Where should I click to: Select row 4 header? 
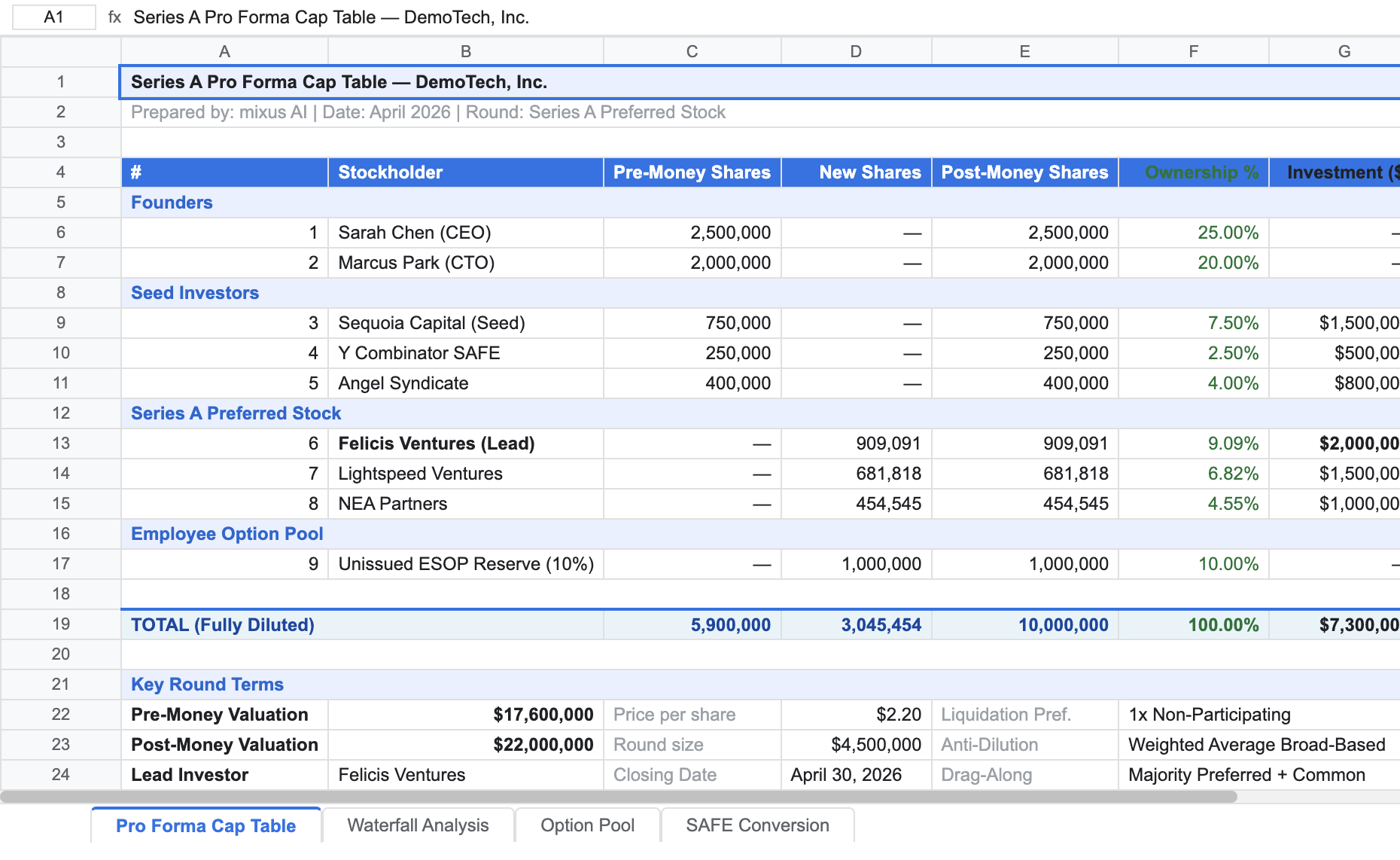click(x=60, y=172)
